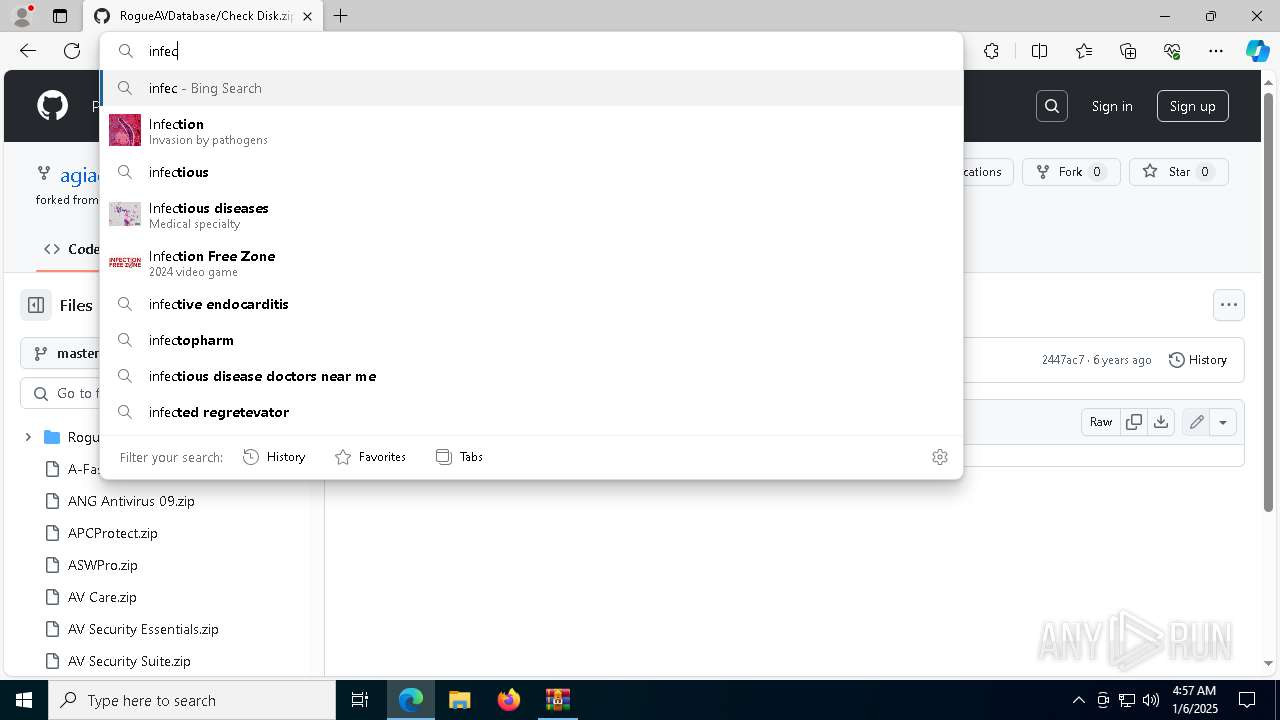Select 'infected regretevator' suggestion
The height and width of the screenshot is (720, 1280).
(531, 412)
